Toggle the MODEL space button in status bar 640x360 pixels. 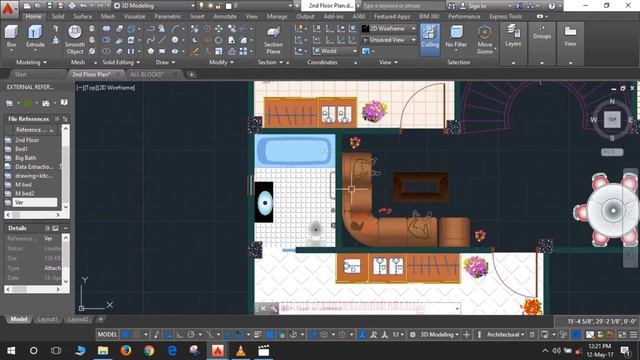pyautogui.click(x=107, y=335)
